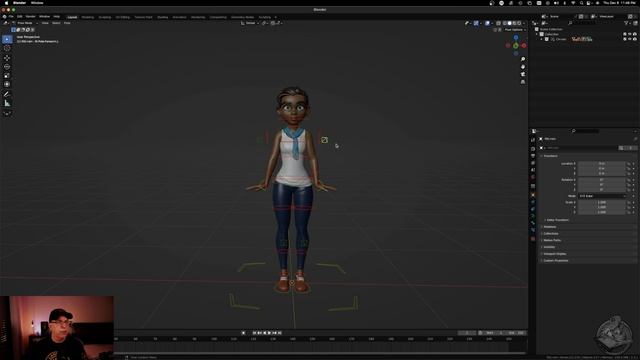Image resolution: width=640 pixels, height=360 pixels.
Task: Expand the Relations panel
Action: click(x=549, y=227)
